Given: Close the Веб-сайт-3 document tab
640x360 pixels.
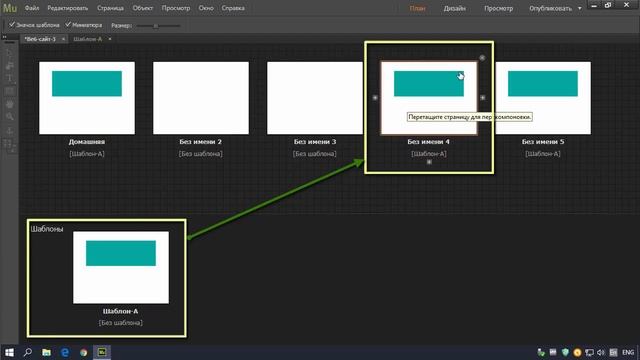Looking at the screenshot, I should click(63, 39).
